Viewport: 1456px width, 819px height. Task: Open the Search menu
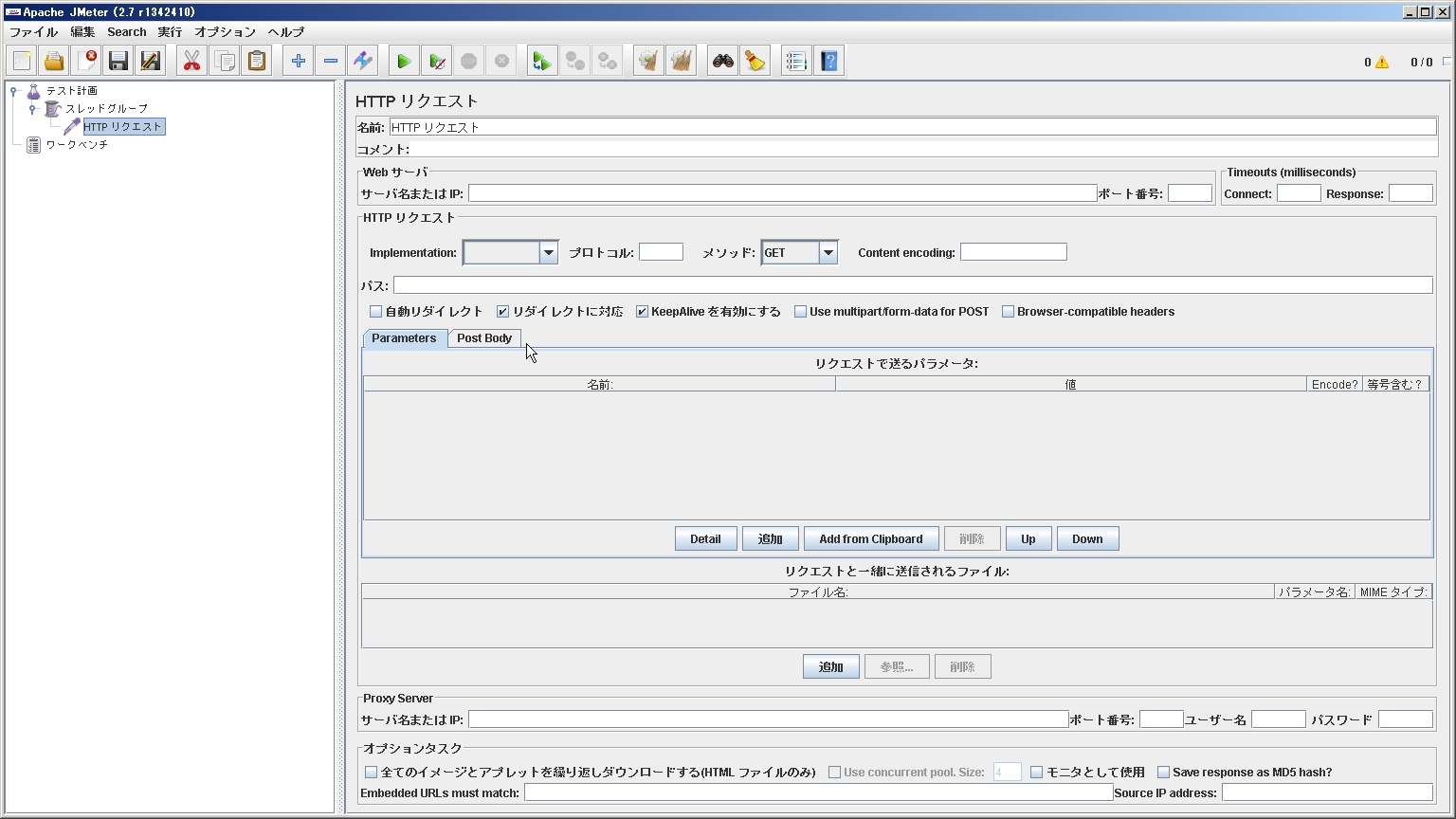coord(126,32)
